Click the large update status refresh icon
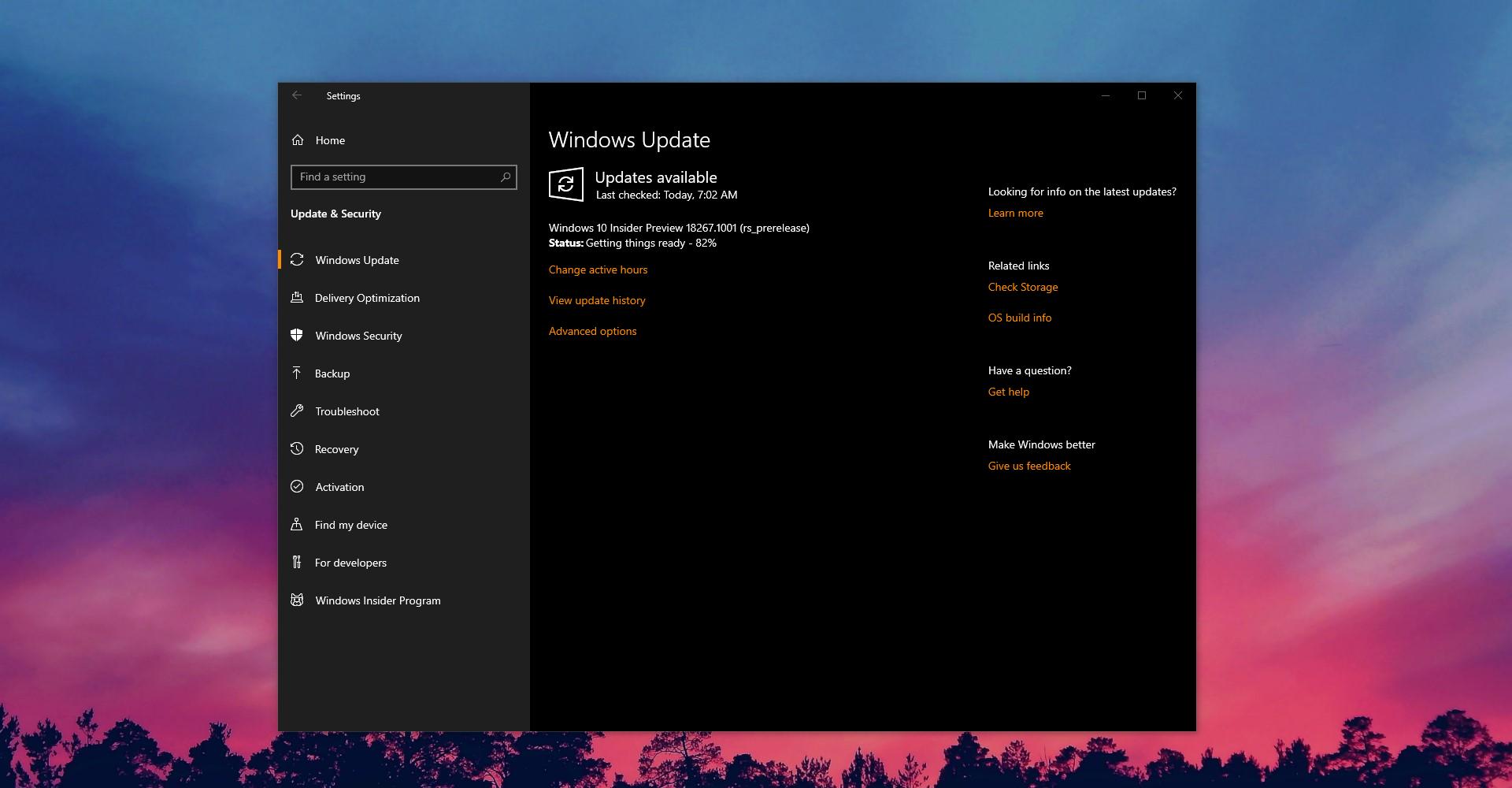Screen dimensions: 1512x788 point(565,184)
